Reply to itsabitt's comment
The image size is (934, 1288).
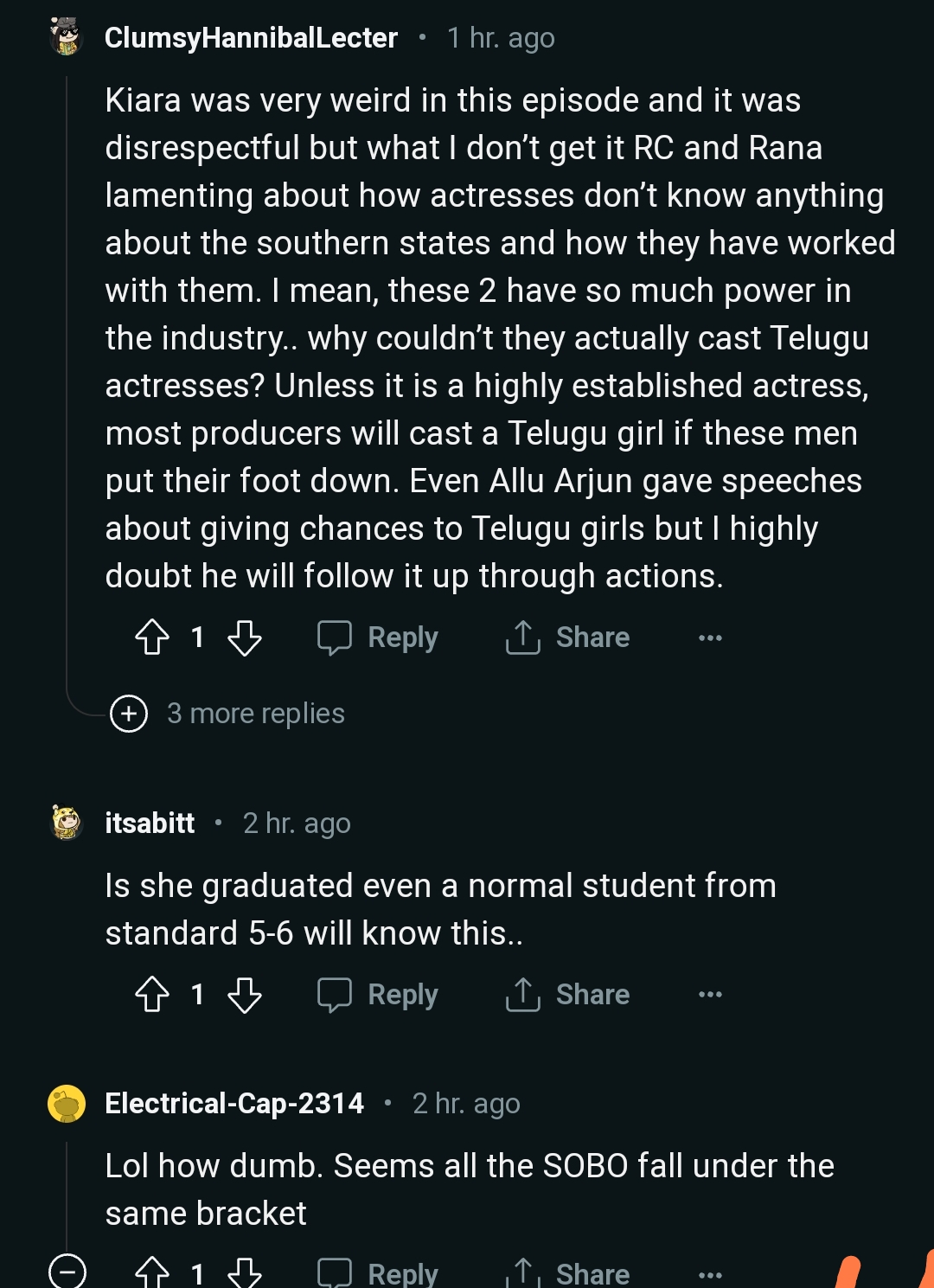[x=378, y=995]
